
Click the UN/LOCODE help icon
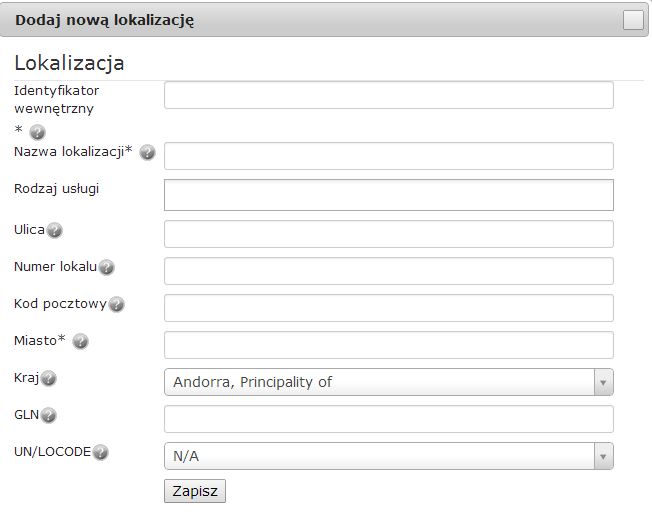(100, 452)
